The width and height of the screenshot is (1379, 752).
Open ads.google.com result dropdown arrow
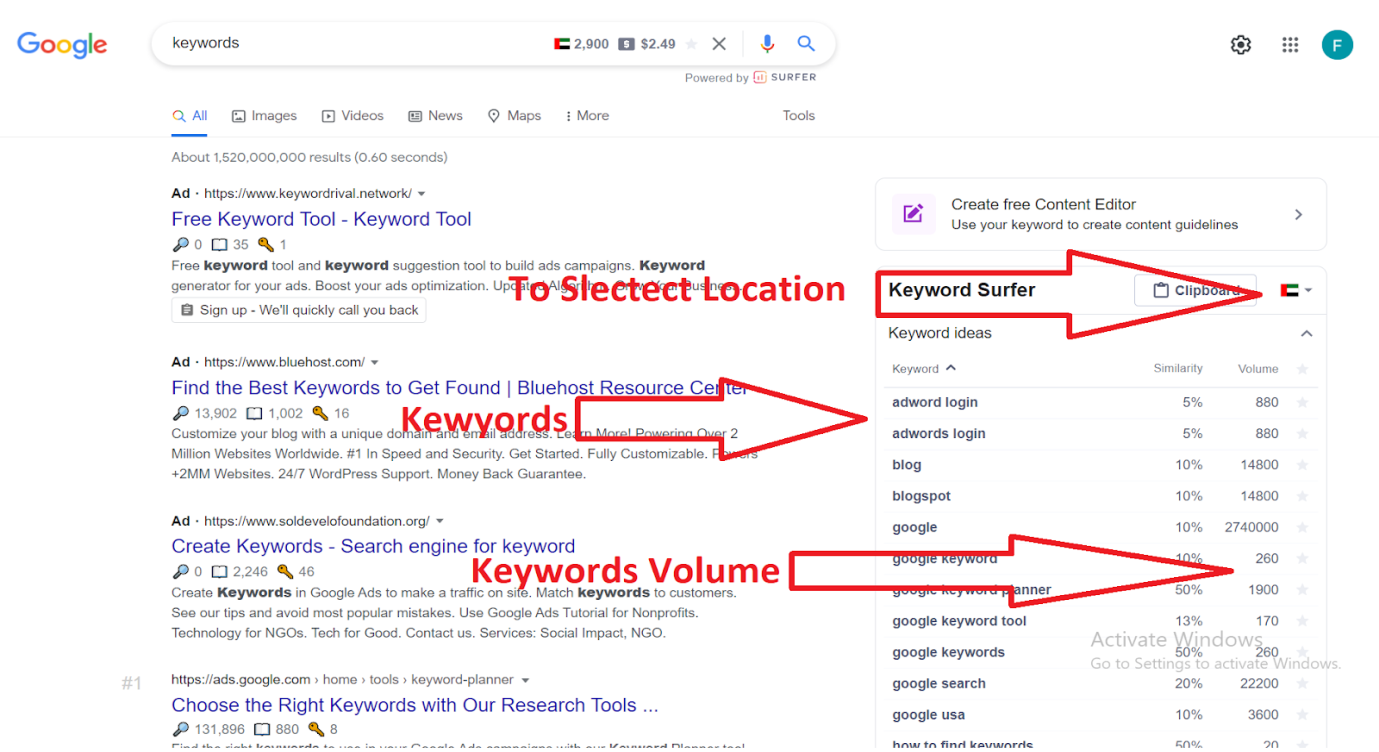pyautogui.click(x=525, y=680)
